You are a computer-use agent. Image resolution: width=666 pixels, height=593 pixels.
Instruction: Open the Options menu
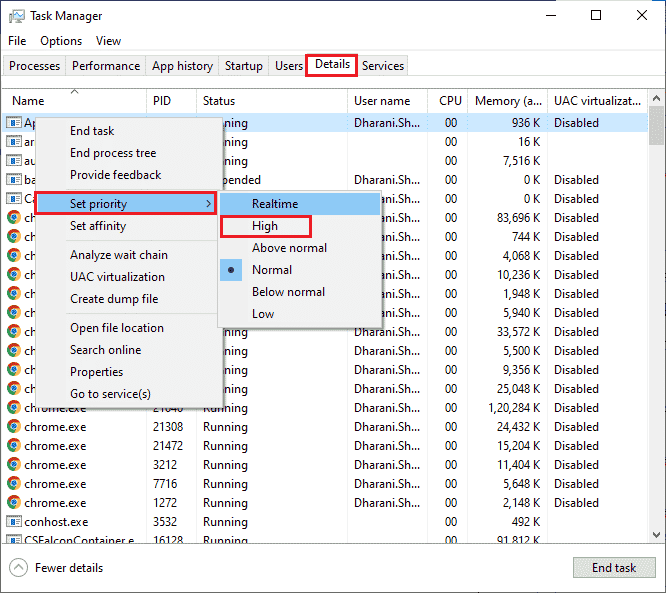click(61, 41)
